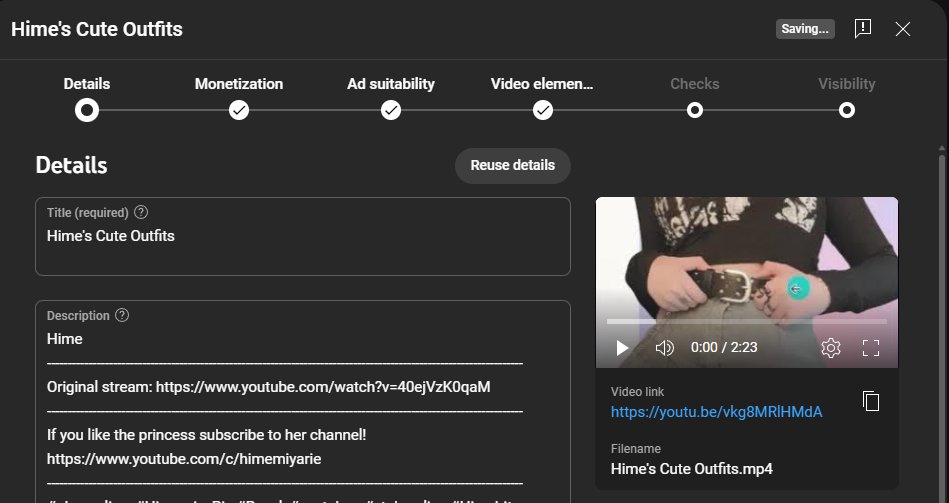The width and height of the screenshot is (949, 503).
Task: Click the send feedback icon
Action: pyautogui.click(x=862, y=28)
